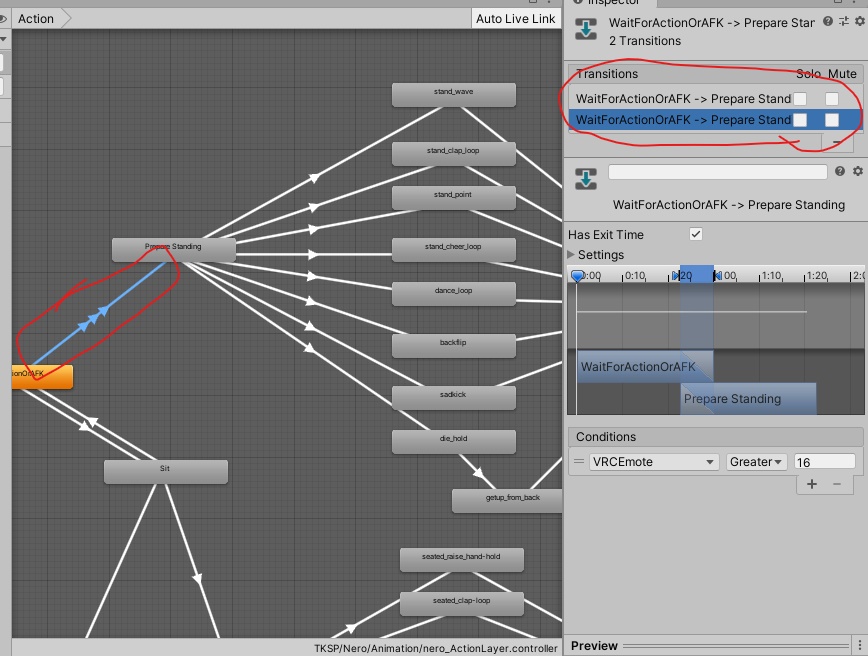This screenshot has height=656, width=868.
Task: Open the Greater condition mode dropdown
Action: click(x=756, y=462)
